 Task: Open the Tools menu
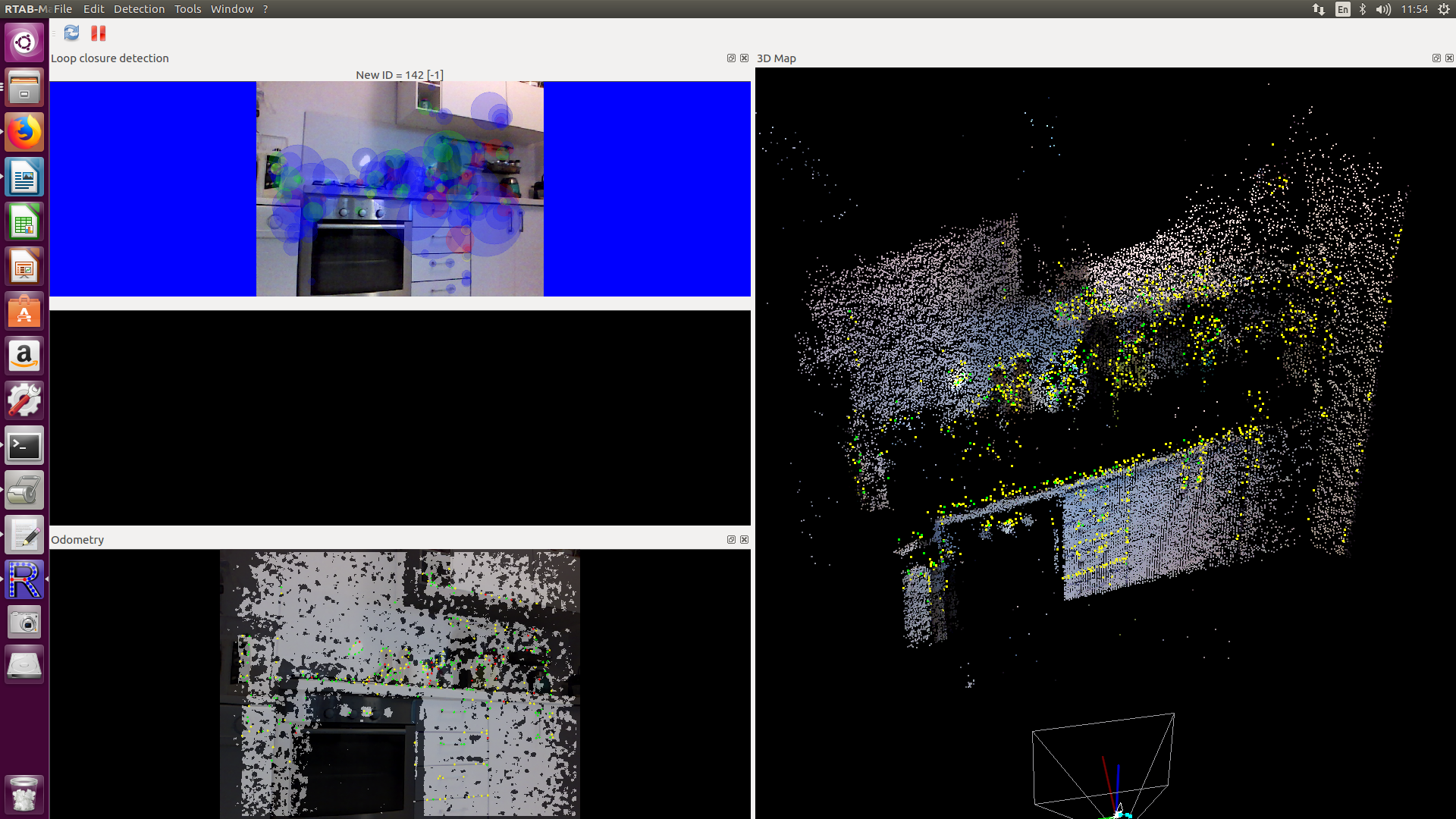pos(187,9)
